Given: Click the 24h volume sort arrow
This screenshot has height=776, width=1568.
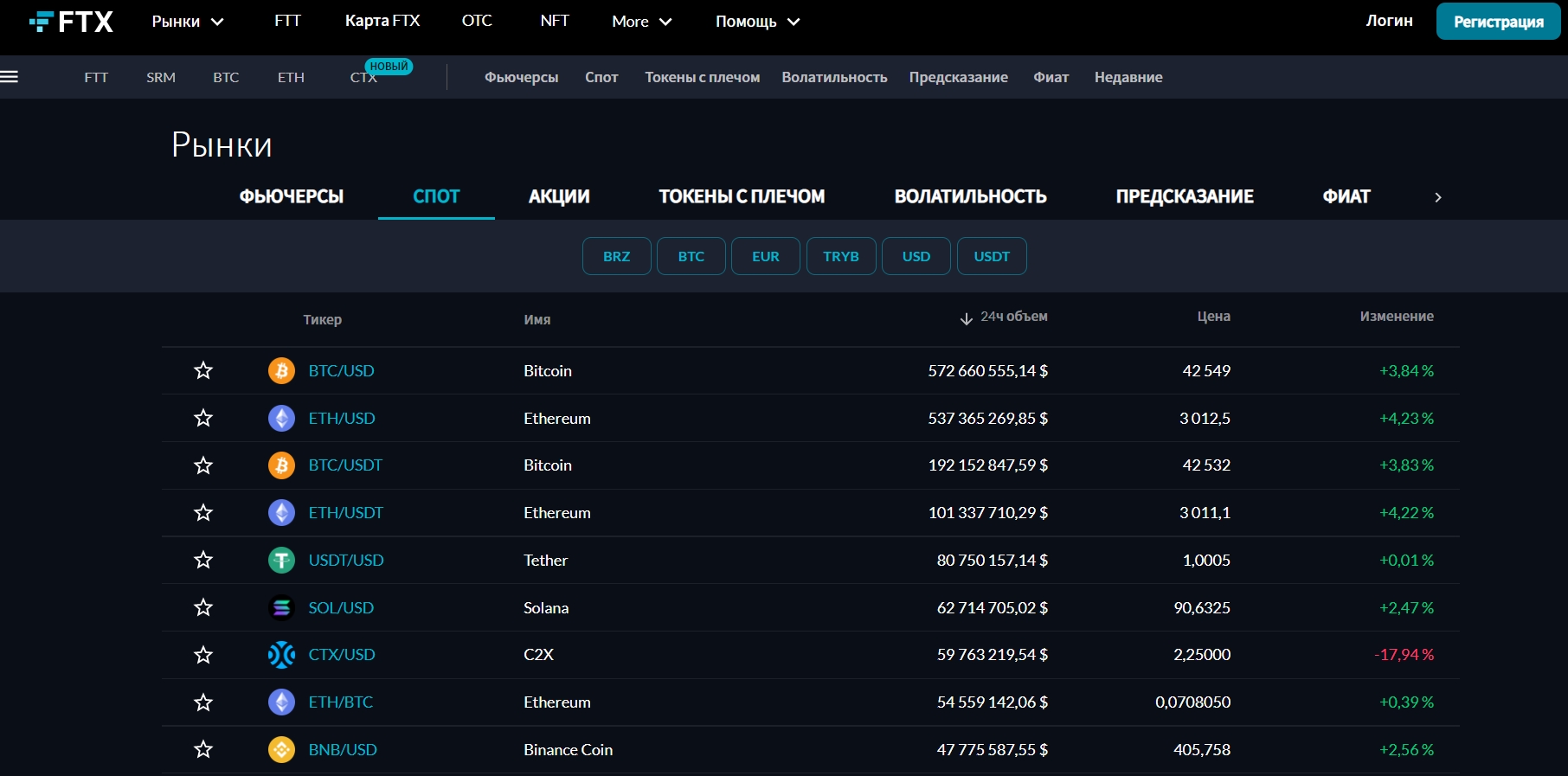Looking at the screenshot, I should 967,318.
